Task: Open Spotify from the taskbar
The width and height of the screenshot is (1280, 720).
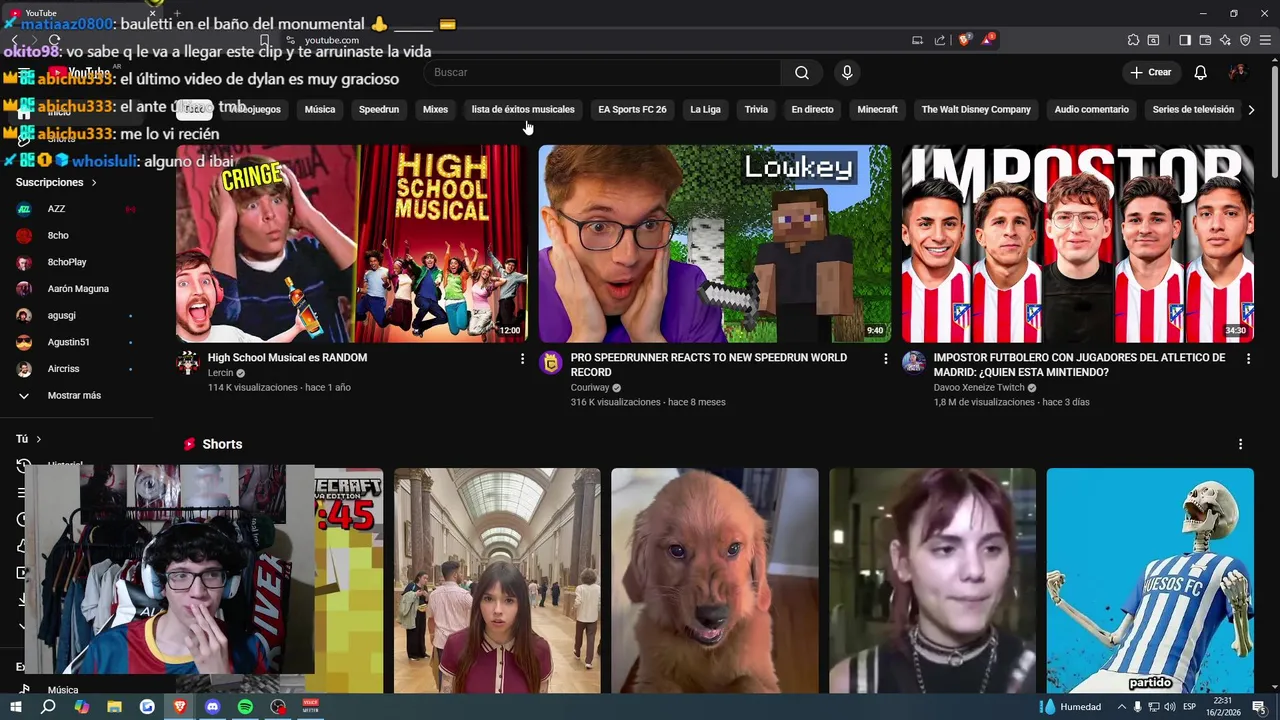Action: [x=245, y=707]
